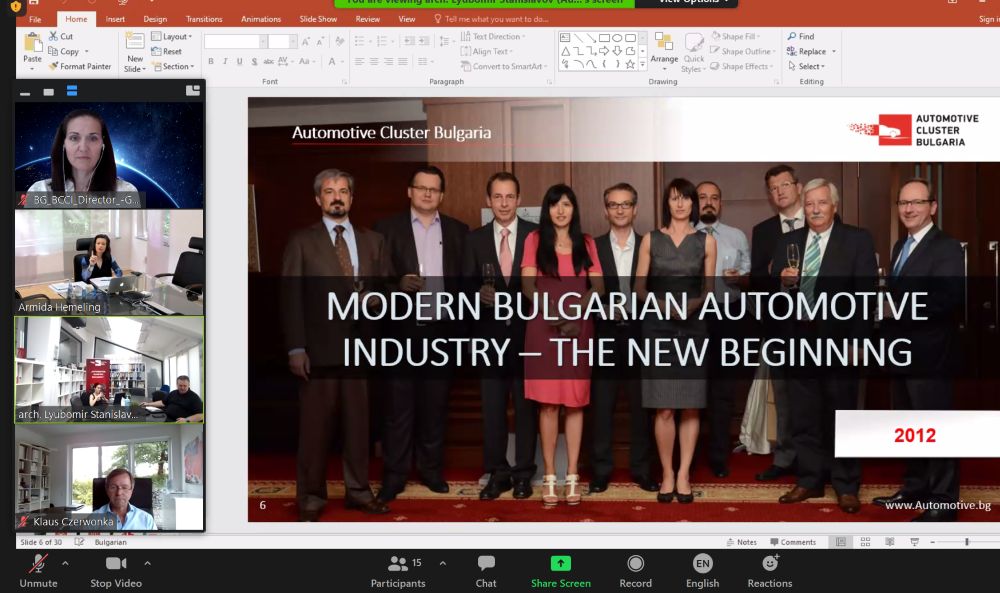
Task: Expand participants options arrow
Action: pos(443,563)
